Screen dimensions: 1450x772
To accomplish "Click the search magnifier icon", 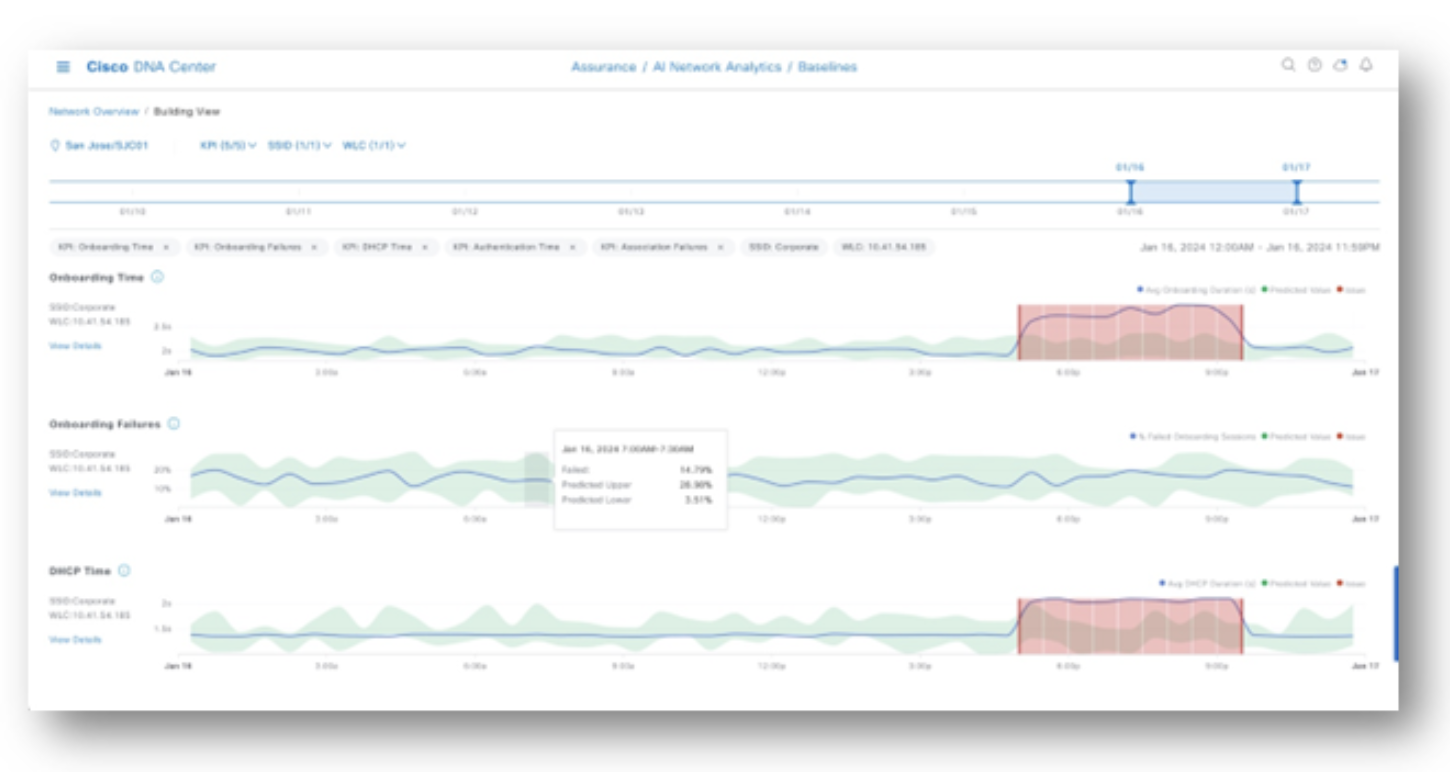I will click(x=1288, y=65).
